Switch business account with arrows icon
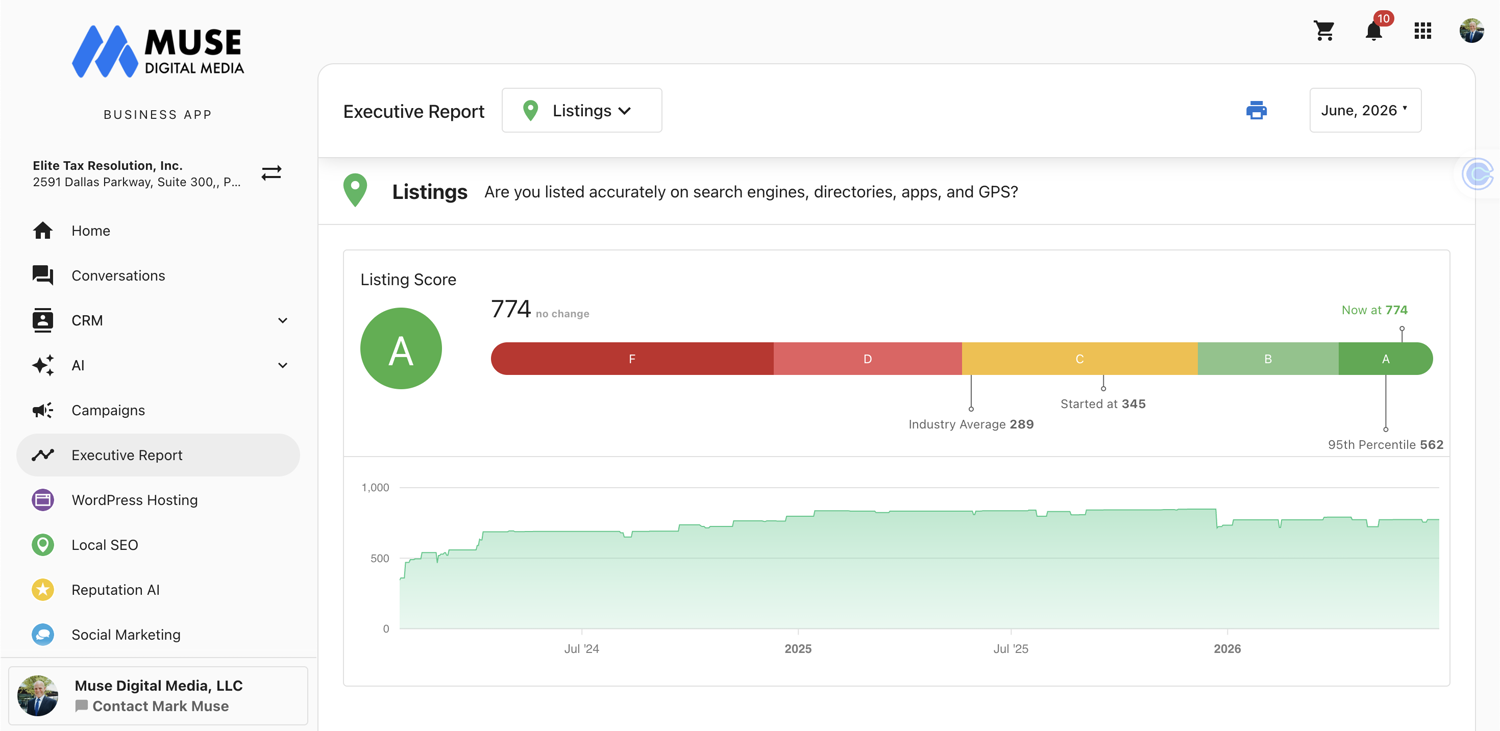Image resolution: width=1500 pixels, height=731 pixels. 271,173
